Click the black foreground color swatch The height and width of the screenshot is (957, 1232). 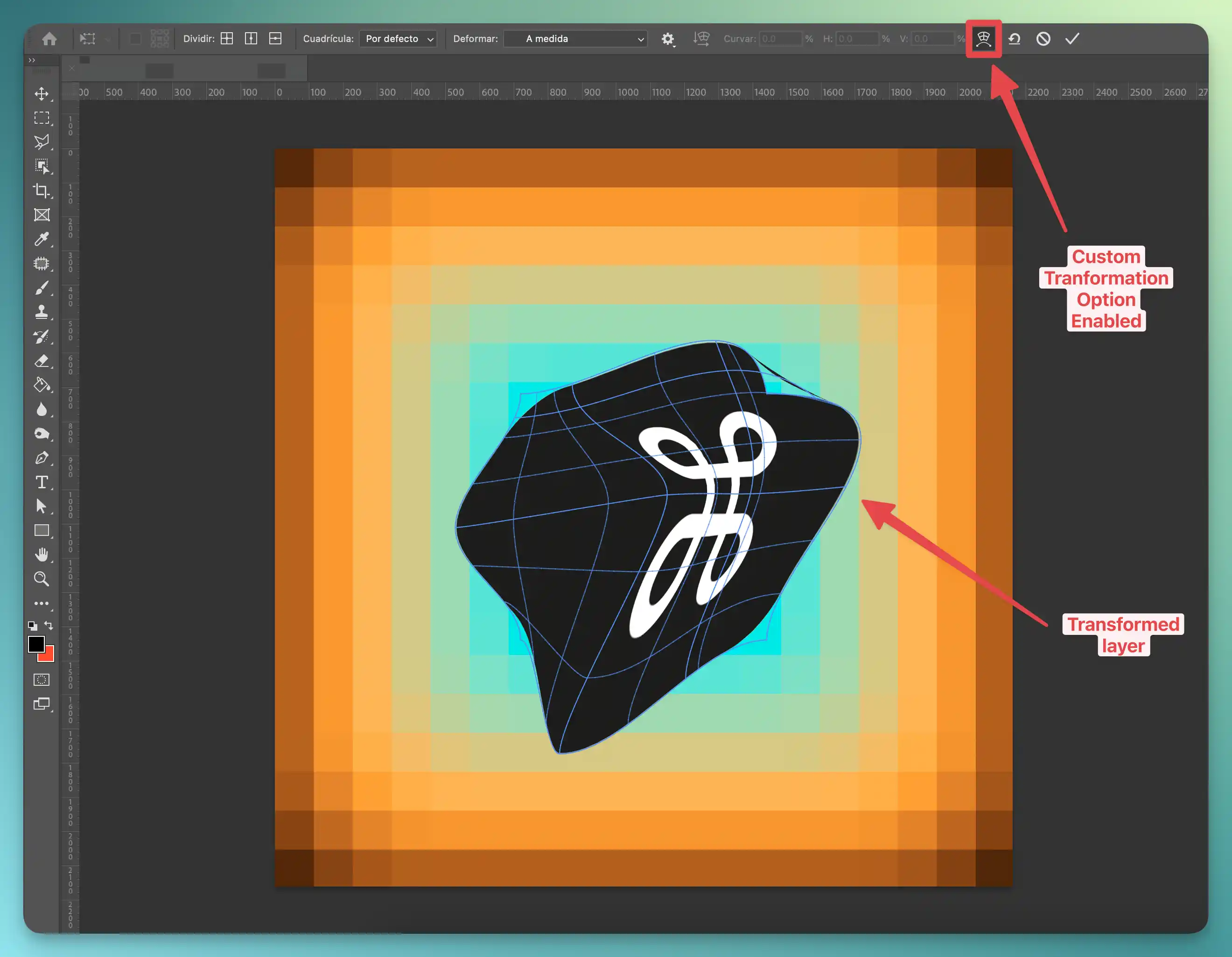pyautogui.click(x=36, y=644)
